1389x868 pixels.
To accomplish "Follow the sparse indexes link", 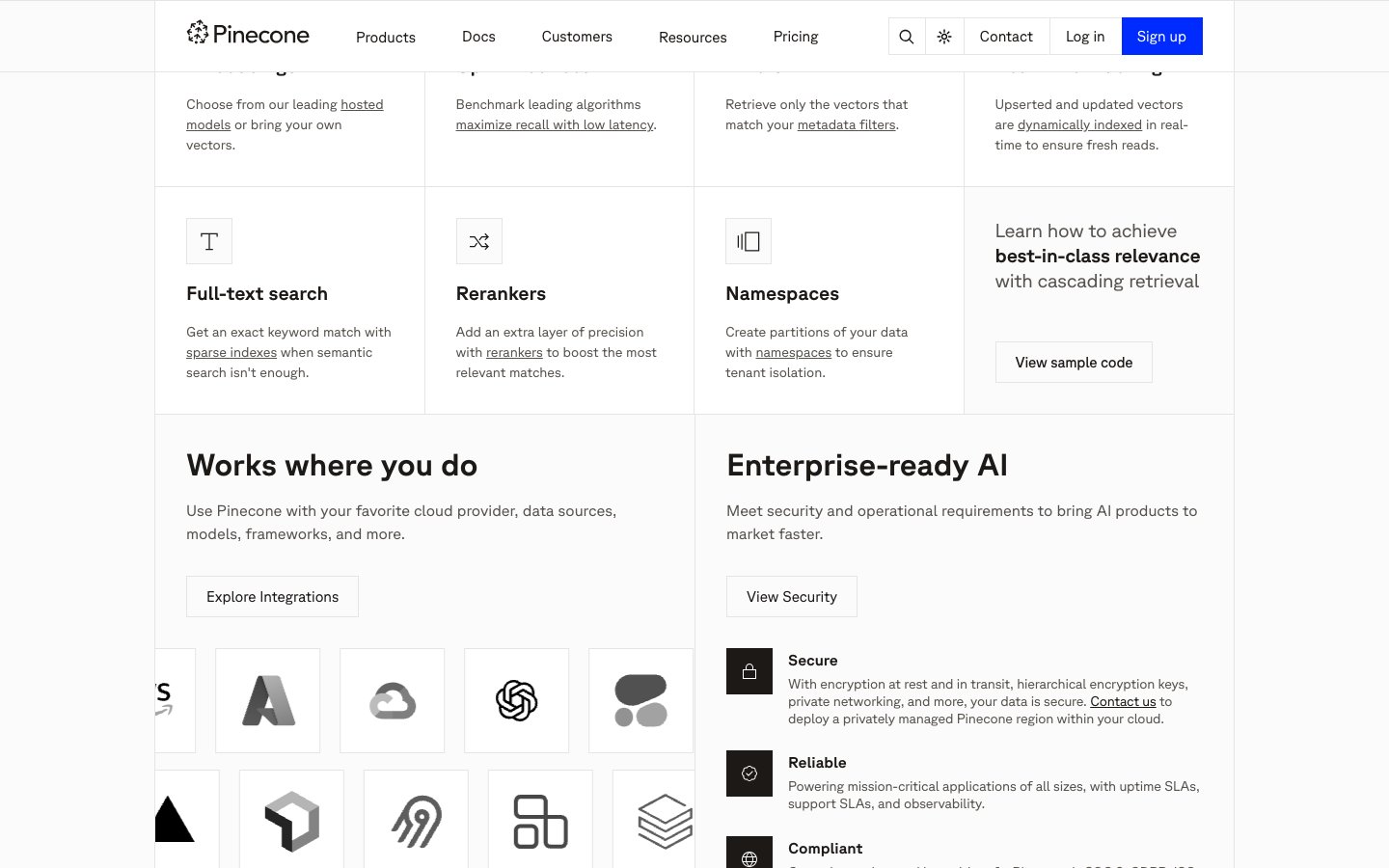I will click(x=231, y=353).
